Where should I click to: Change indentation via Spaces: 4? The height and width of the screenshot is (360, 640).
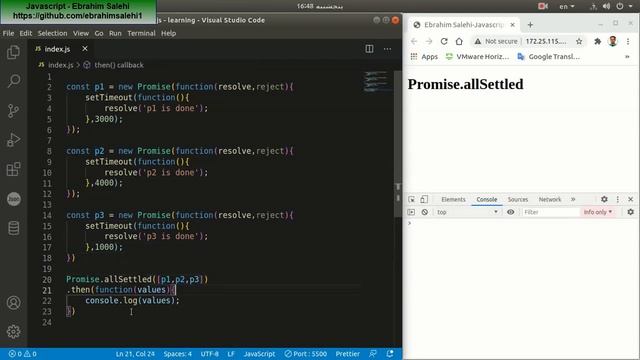[178, 354]
